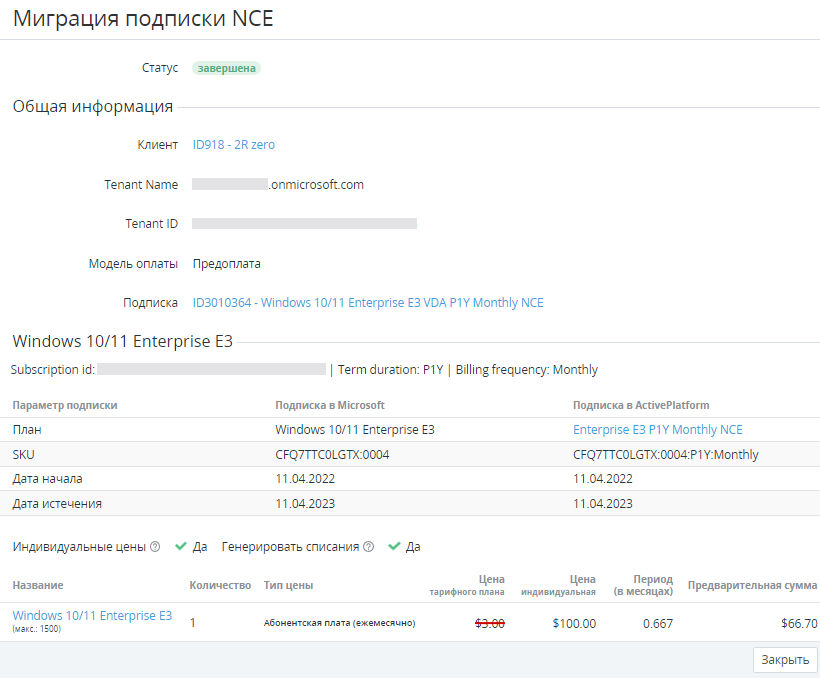Viewport: 820px width, 678px height.
Task: Click the period value 0.667
Action: (x=658, y=624)
